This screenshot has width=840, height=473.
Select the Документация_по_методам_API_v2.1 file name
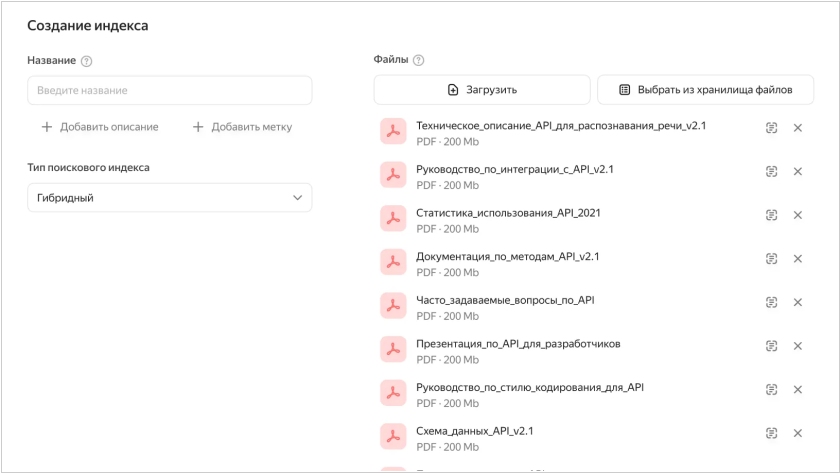click(x=507, y=257)
